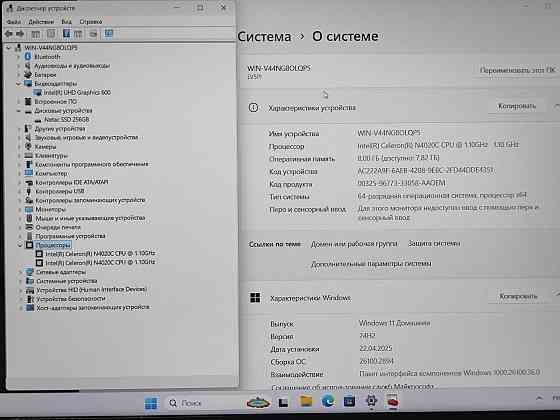
Task: Select the Bluetooth device category
Action: (x=47, y=57)
